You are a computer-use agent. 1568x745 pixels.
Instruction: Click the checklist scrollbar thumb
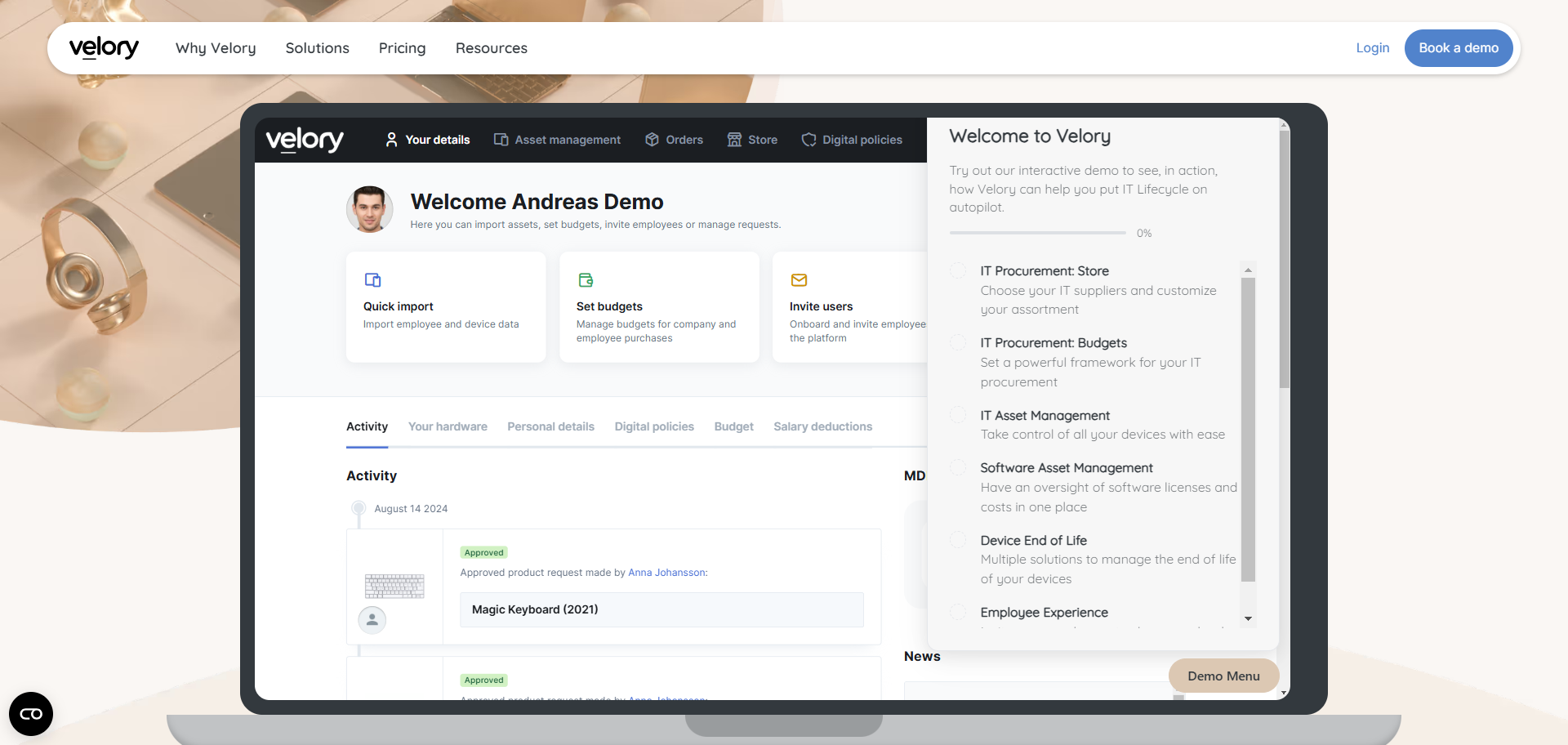(1248, 430)
